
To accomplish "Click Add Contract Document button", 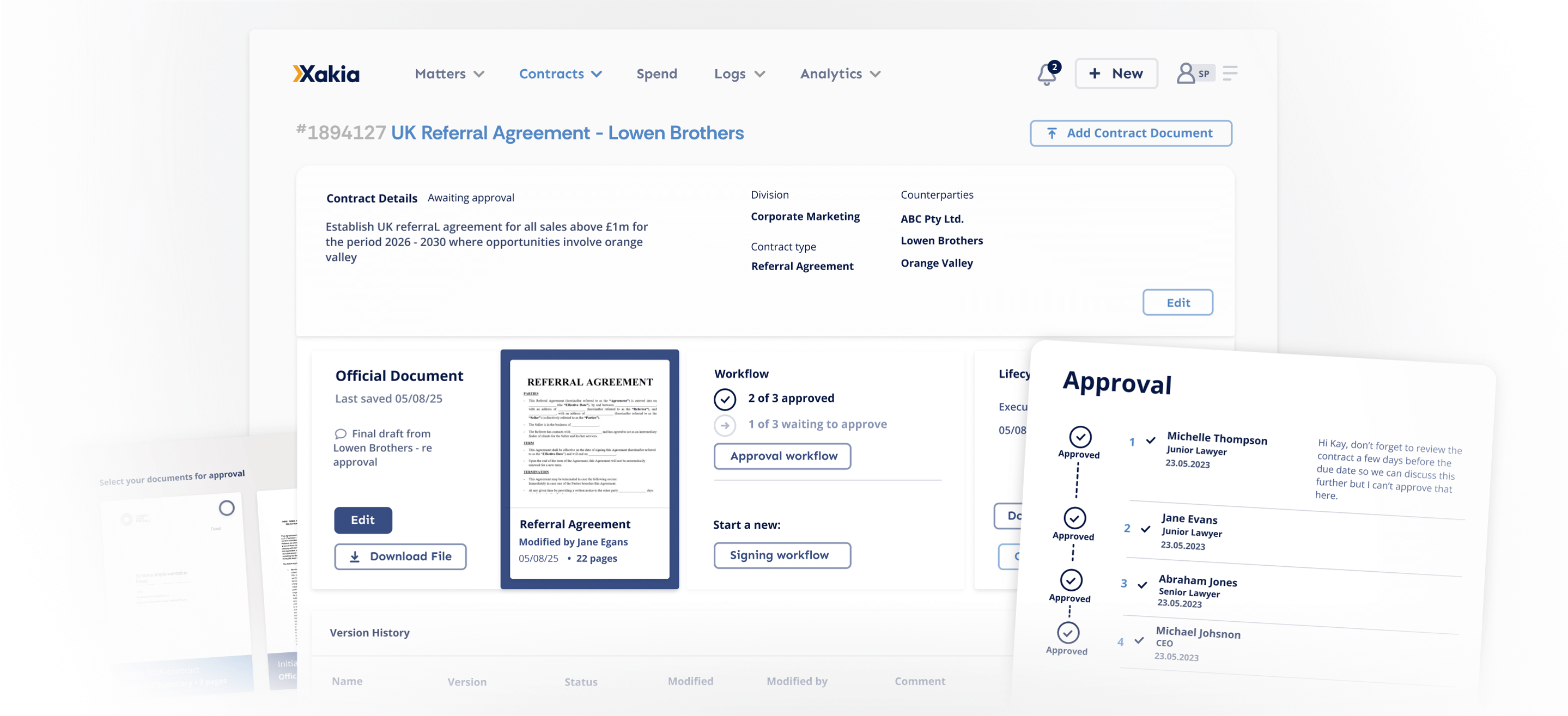I will coord(1131,133).
